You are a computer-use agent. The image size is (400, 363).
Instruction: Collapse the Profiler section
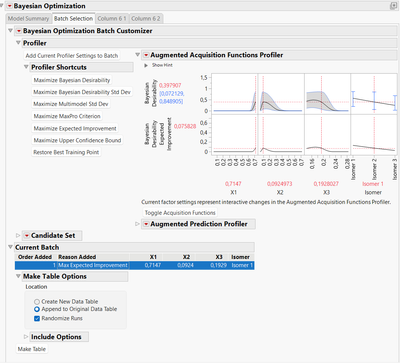tap(18, 43)
